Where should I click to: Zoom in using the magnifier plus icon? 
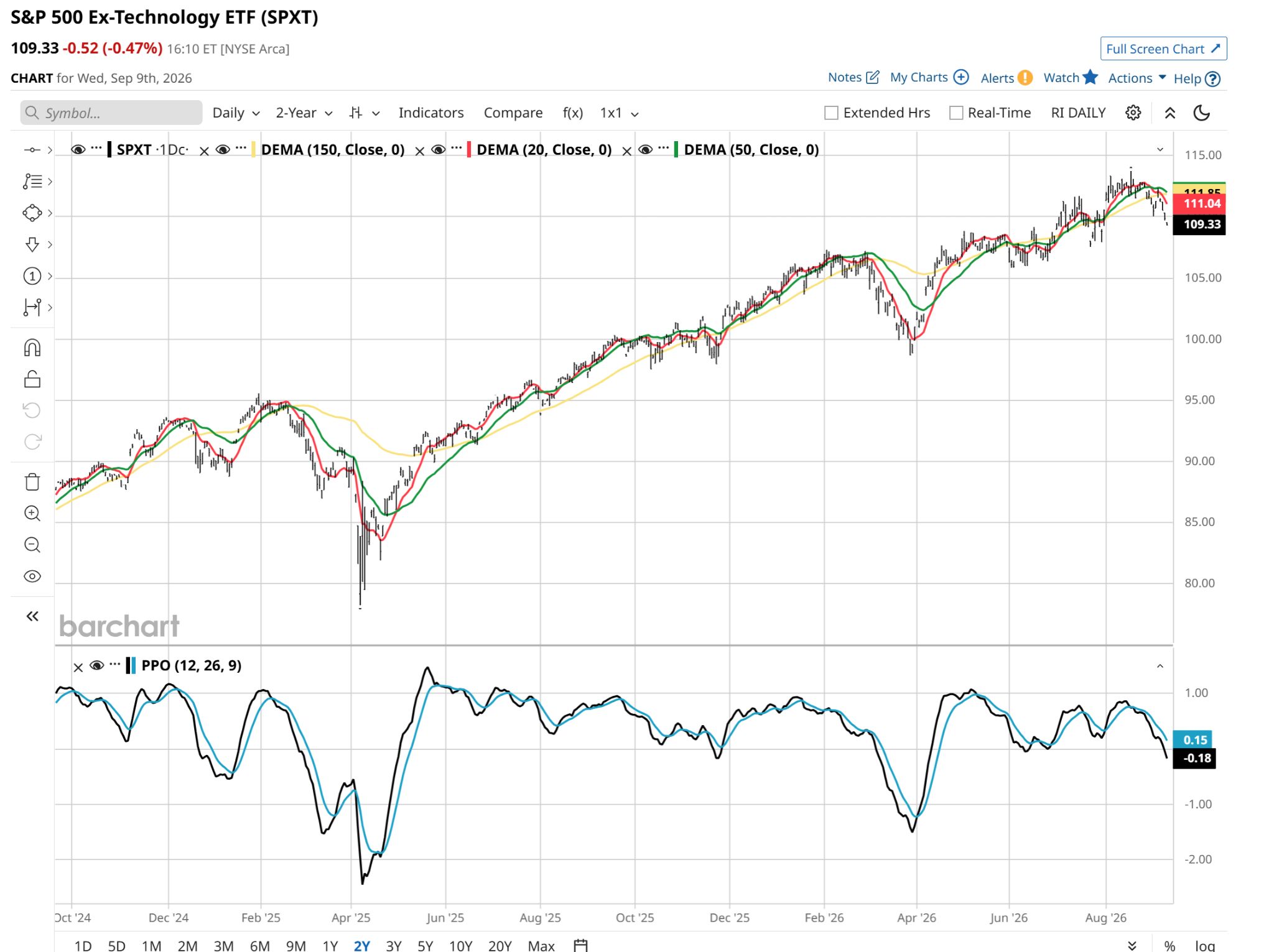[32, 514]
